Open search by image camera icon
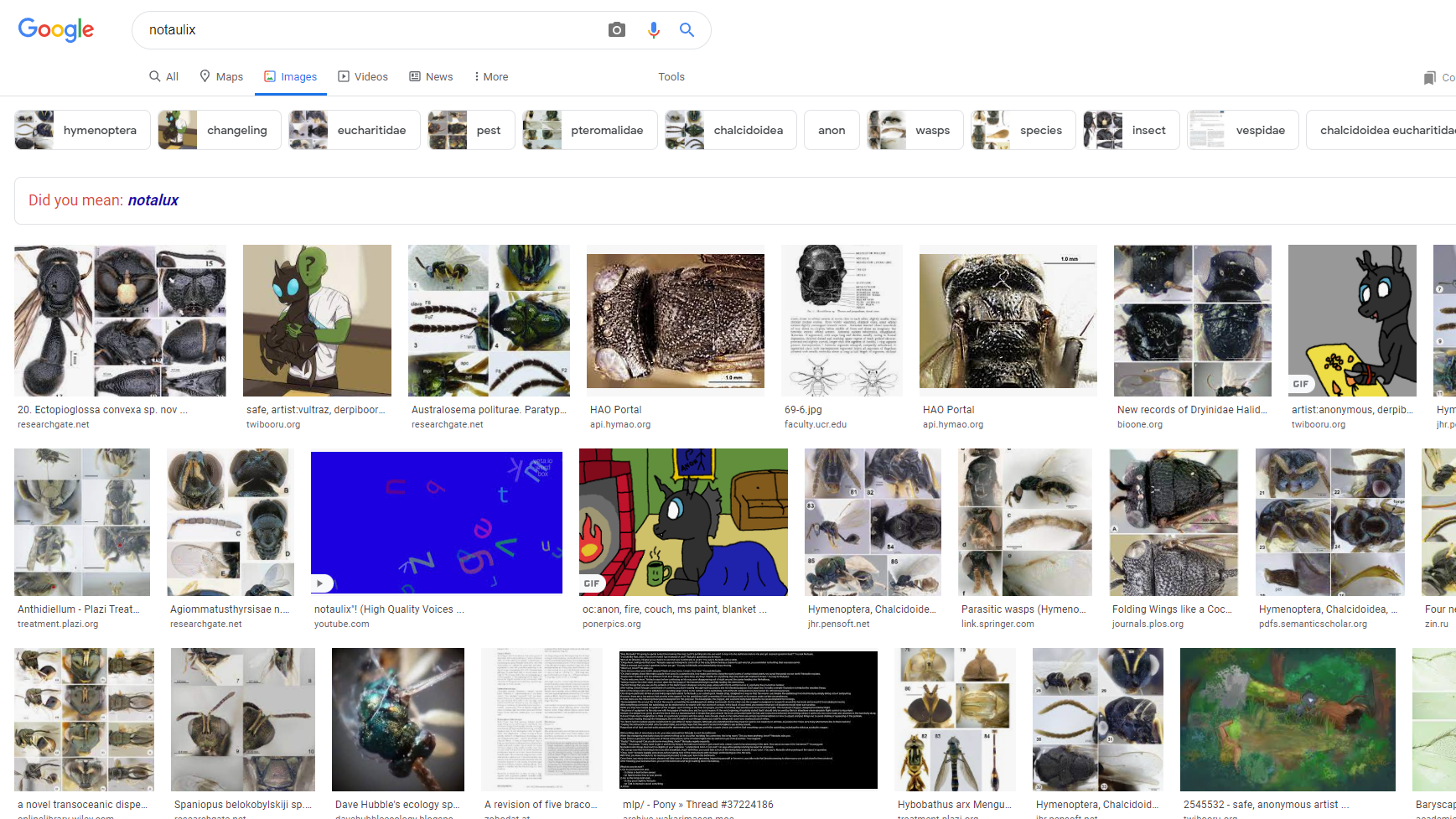The width and height of the screenshot is (1456, 819). (x=617, y=30)
